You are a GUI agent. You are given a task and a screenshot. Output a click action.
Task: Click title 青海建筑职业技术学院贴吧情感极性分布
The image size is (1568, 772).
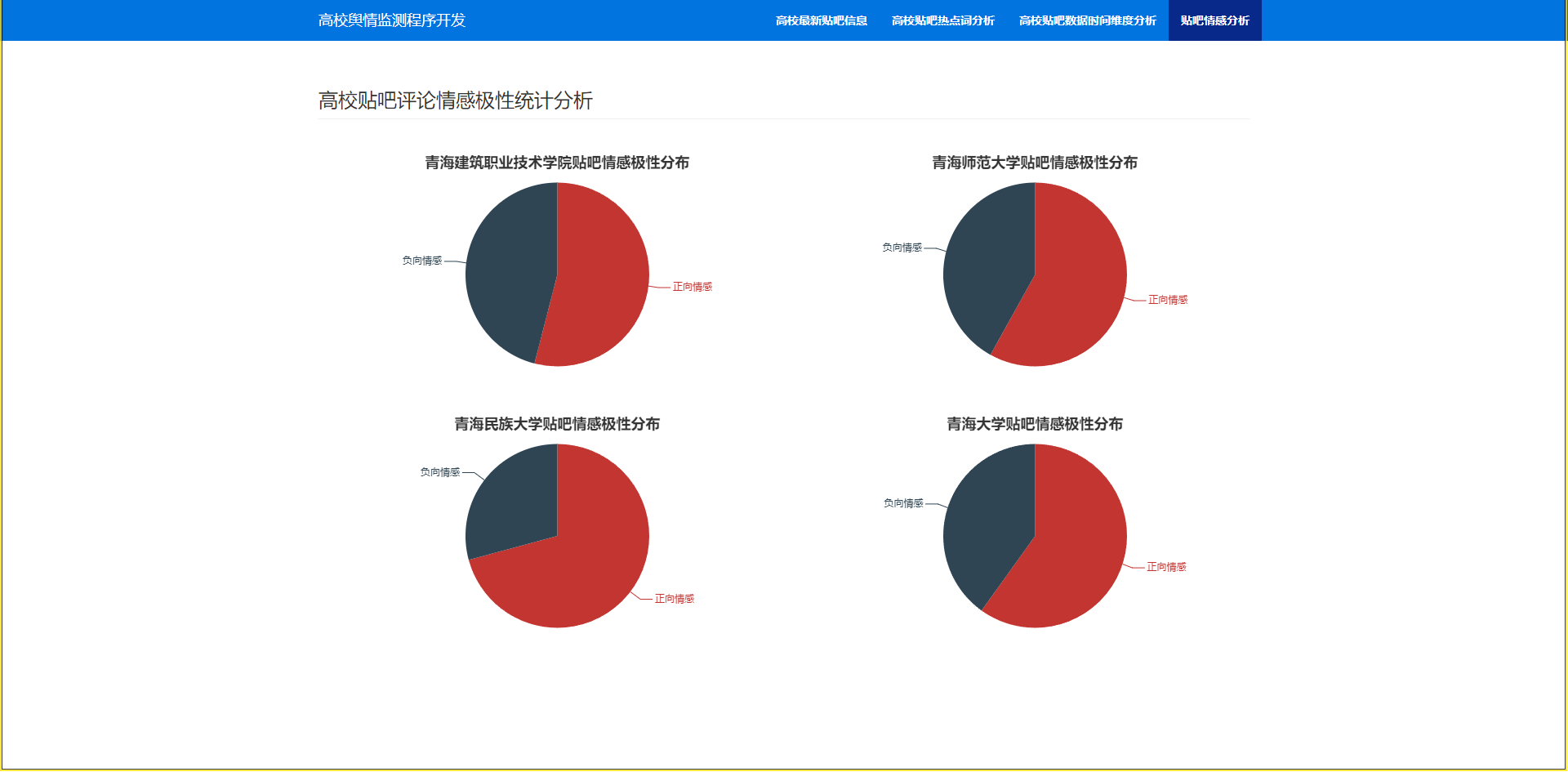[557, 163]
